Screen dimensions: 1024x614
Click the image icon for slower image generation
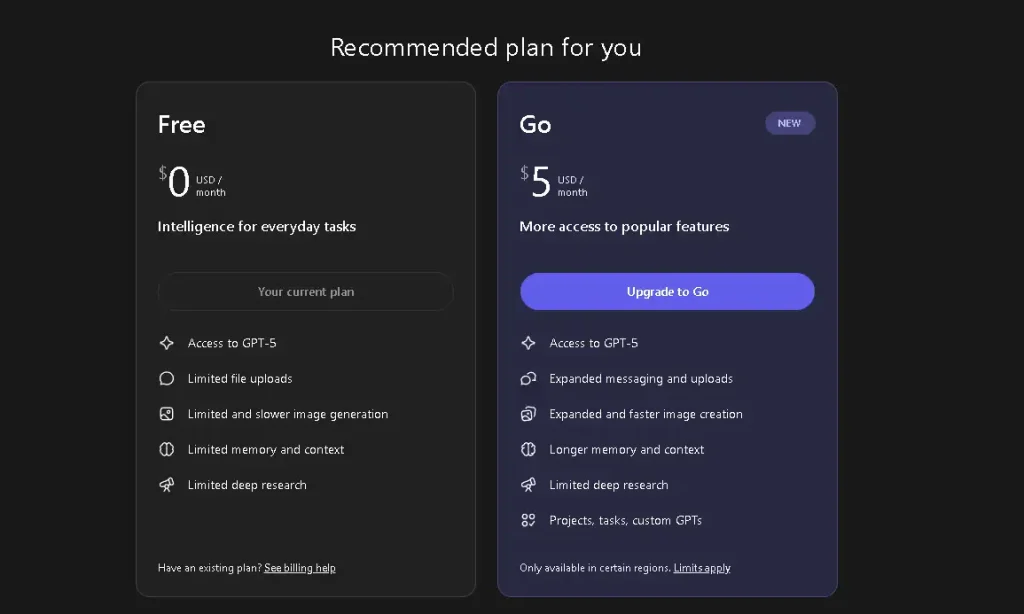[167, 414]
